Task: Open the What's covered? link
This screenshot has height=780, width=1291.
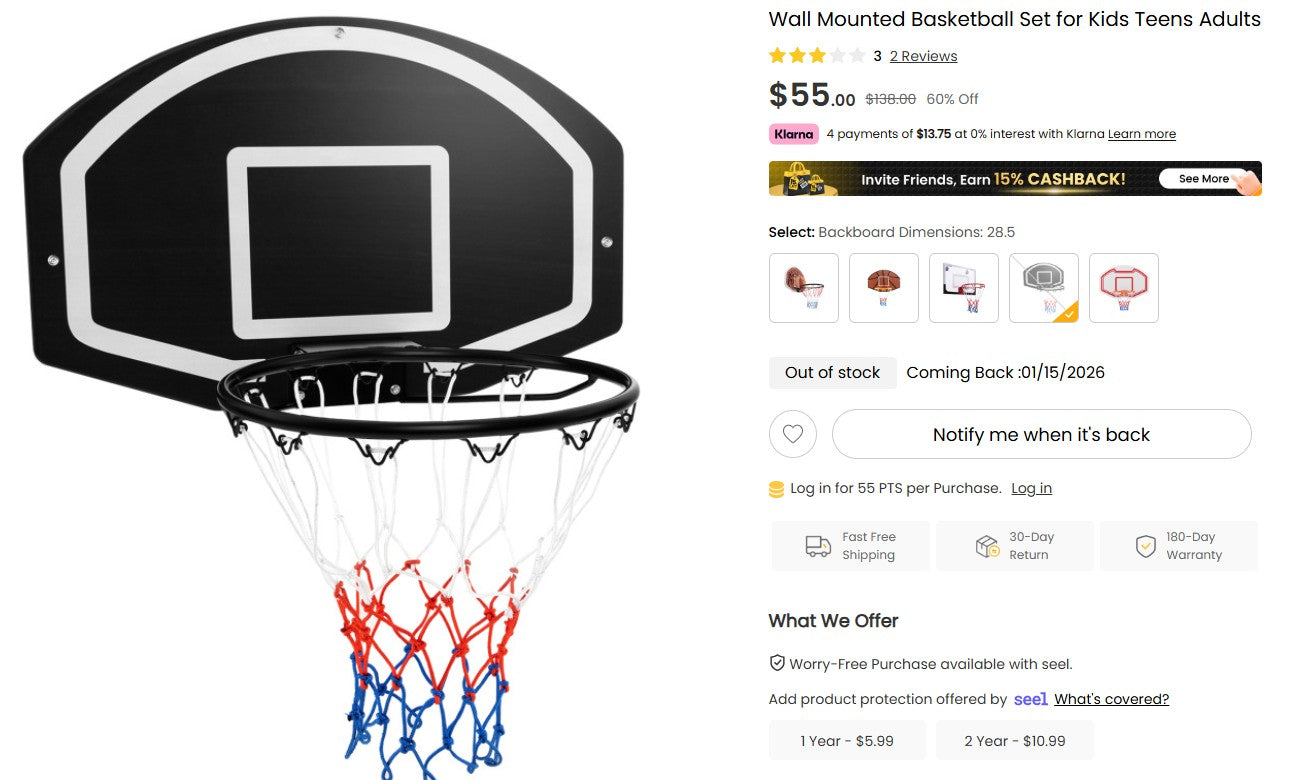Action: tap(1111, 699)
